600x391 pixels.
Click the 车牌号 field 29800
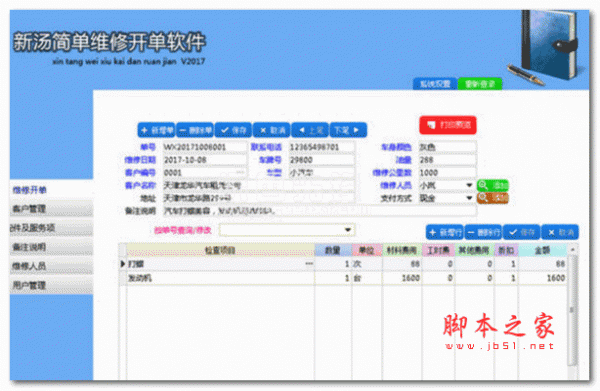tap(321, 160)
